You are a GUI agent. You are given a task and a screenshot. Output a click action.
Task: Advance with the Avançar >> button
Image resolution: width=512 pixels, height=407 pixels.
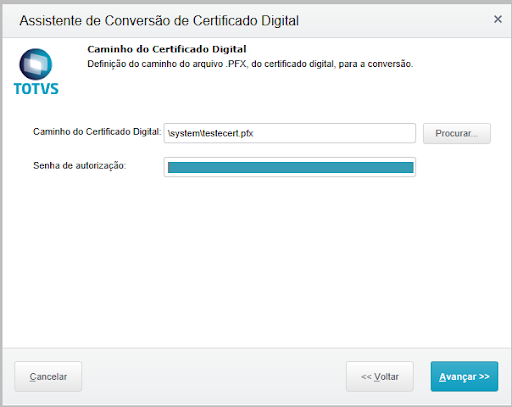[x=464, y=376]
